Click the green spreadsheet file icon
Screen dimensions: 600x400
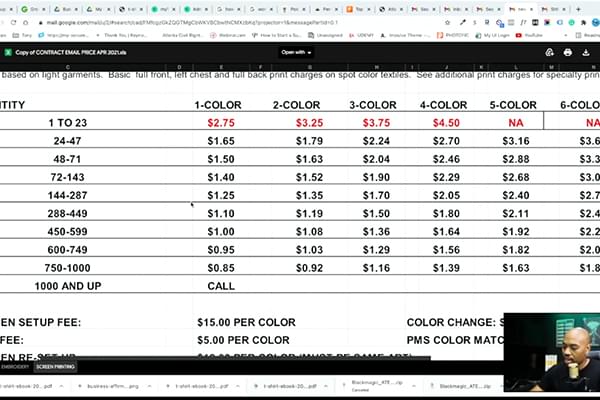click(x=9, y=50)
